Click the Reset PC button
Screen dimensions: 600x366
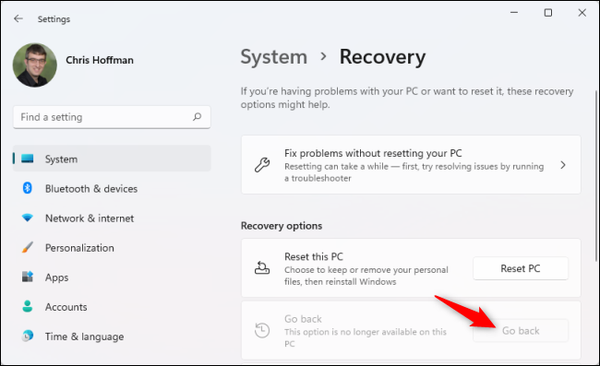pos(520,268)
